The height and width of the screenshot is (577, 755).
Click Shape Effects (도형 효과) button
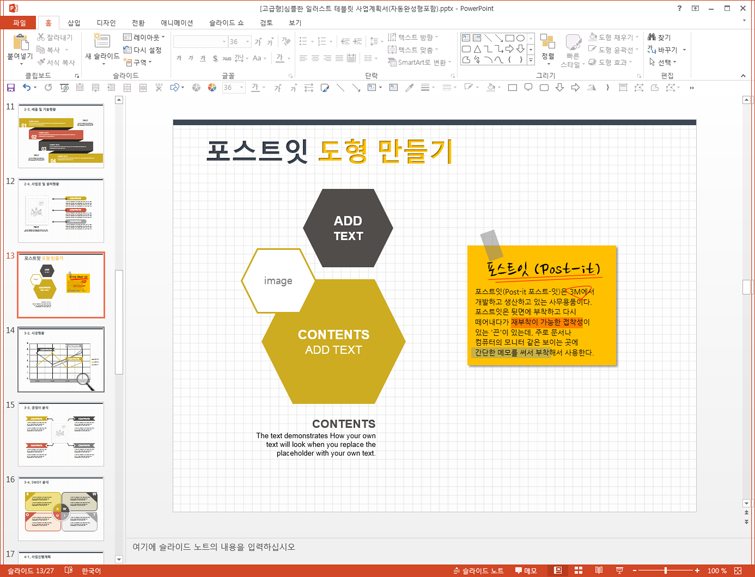611,62
